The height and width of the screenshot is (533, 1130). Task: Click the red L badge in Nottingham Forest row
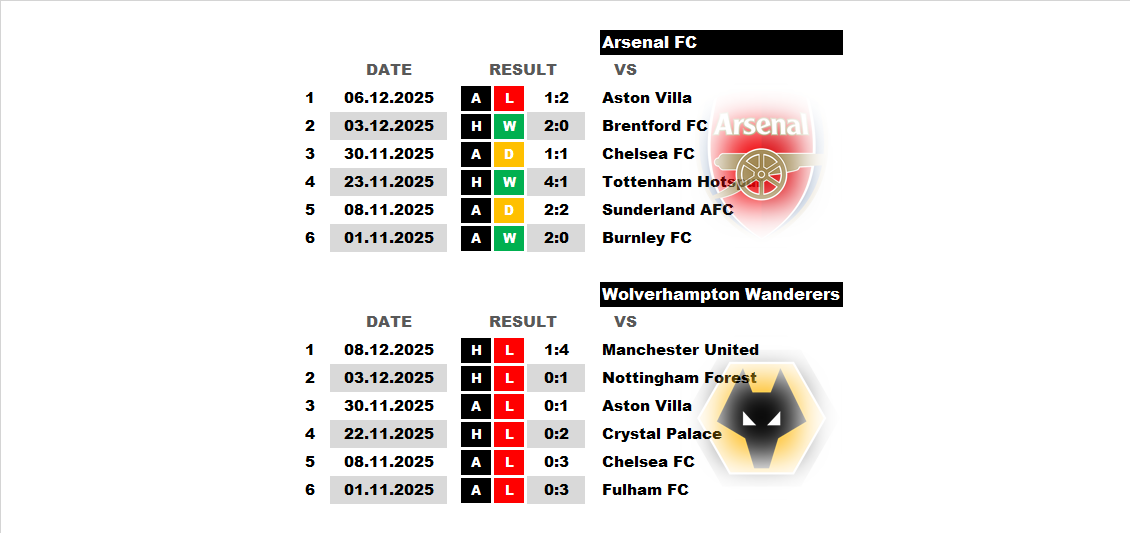click(x=509, y=378)
